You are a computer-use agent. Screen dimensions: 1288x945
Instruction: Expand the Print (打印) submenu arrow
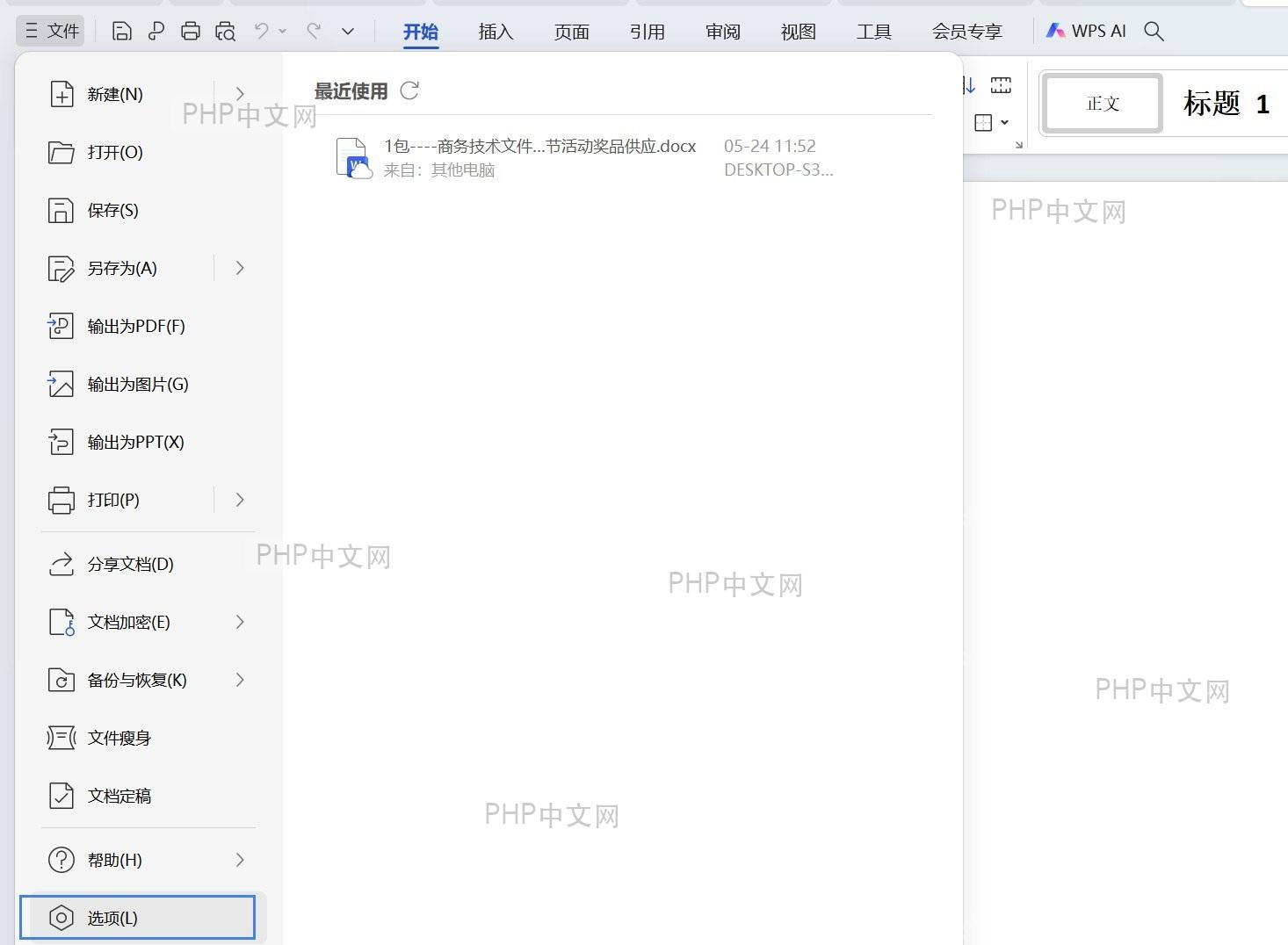tap(240, 500)
